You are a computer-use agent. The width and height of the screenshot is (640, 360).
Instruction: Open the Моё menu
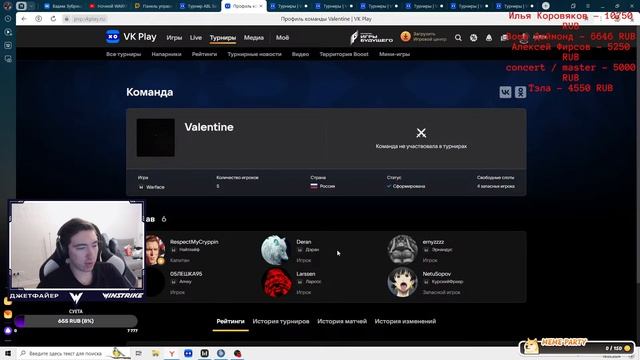click(282, 38)
